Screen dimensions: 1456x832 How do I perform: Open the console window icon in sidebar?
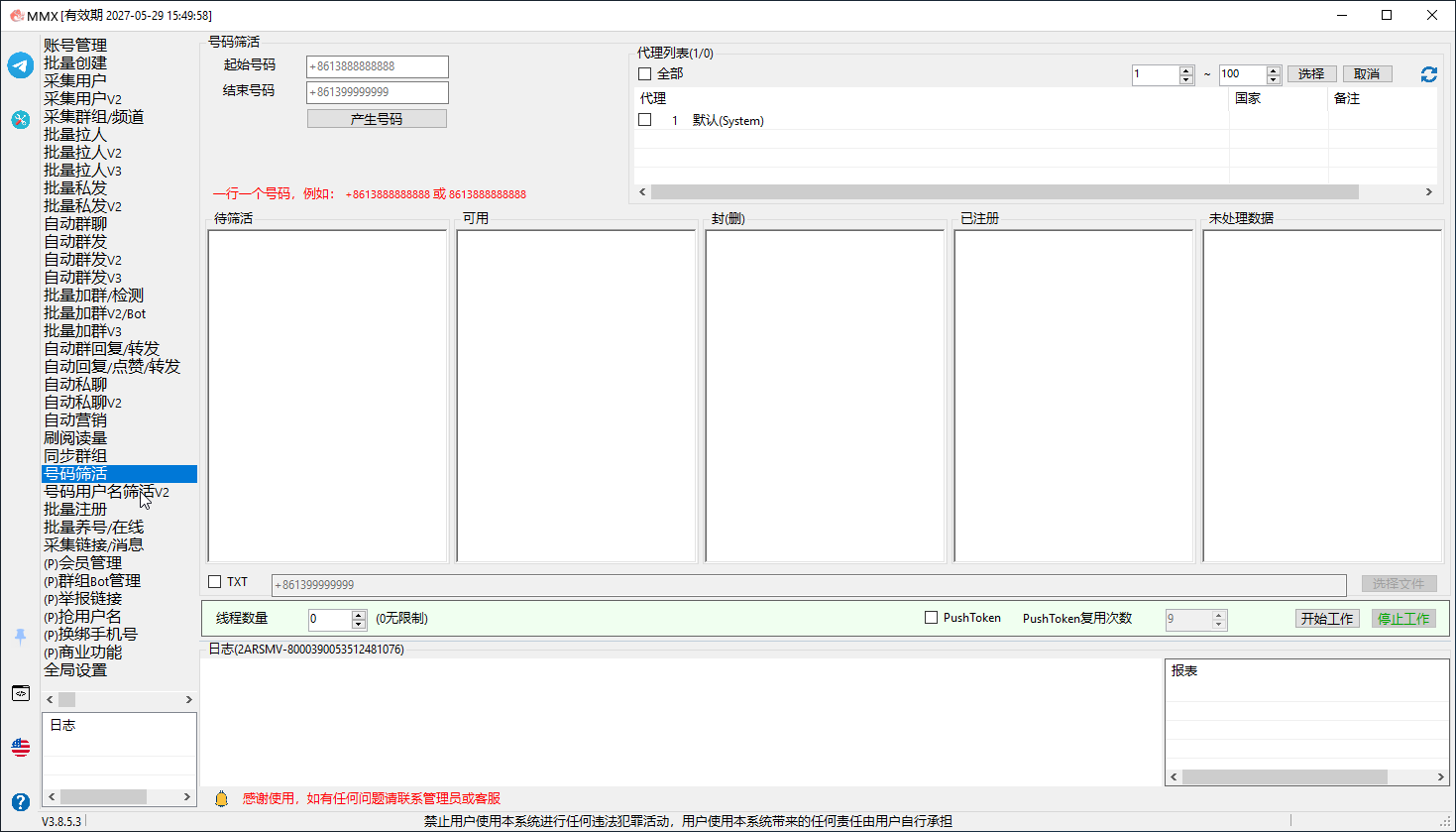tap(21, 693)
